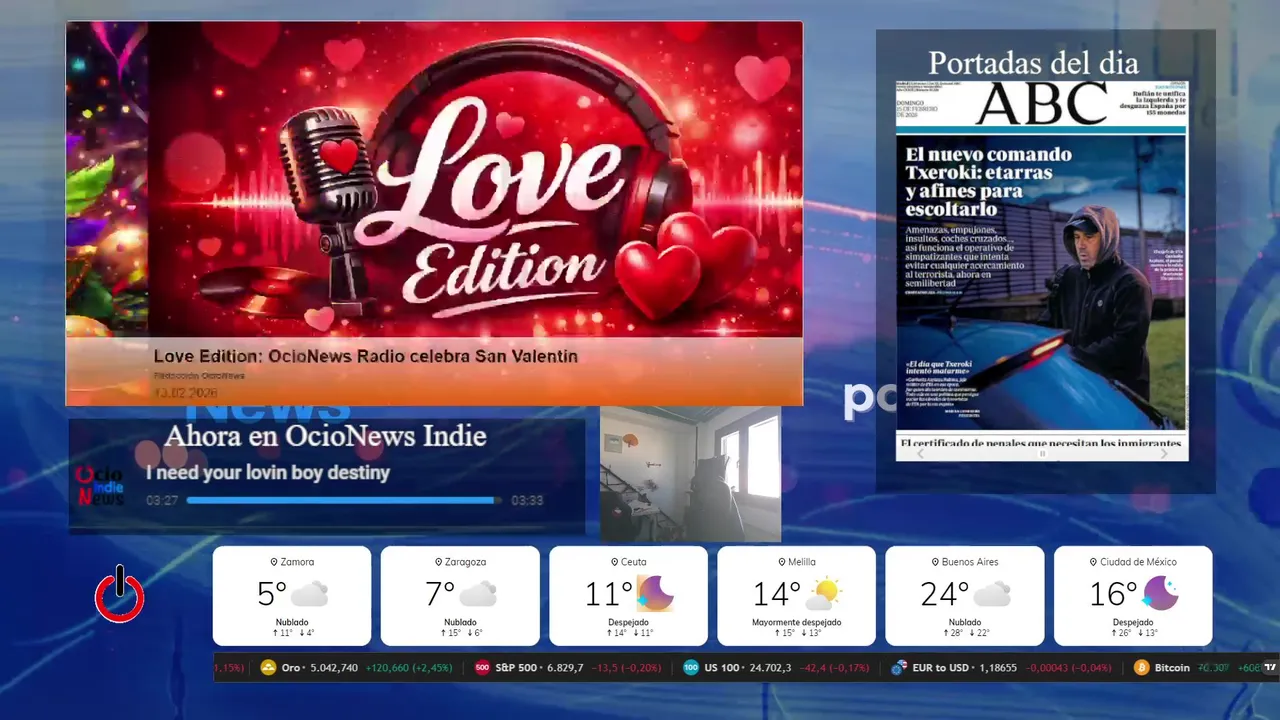Click total duration '03:33'

[527, 500]
